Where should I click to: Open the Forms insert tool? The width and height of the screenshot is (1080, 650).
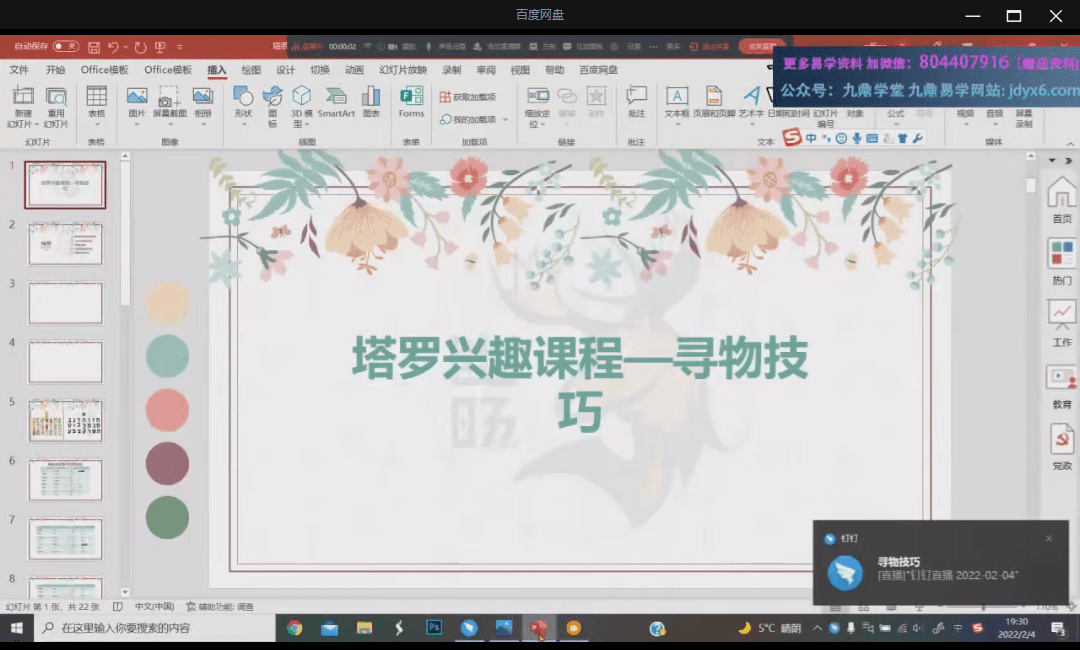point(411,101)
